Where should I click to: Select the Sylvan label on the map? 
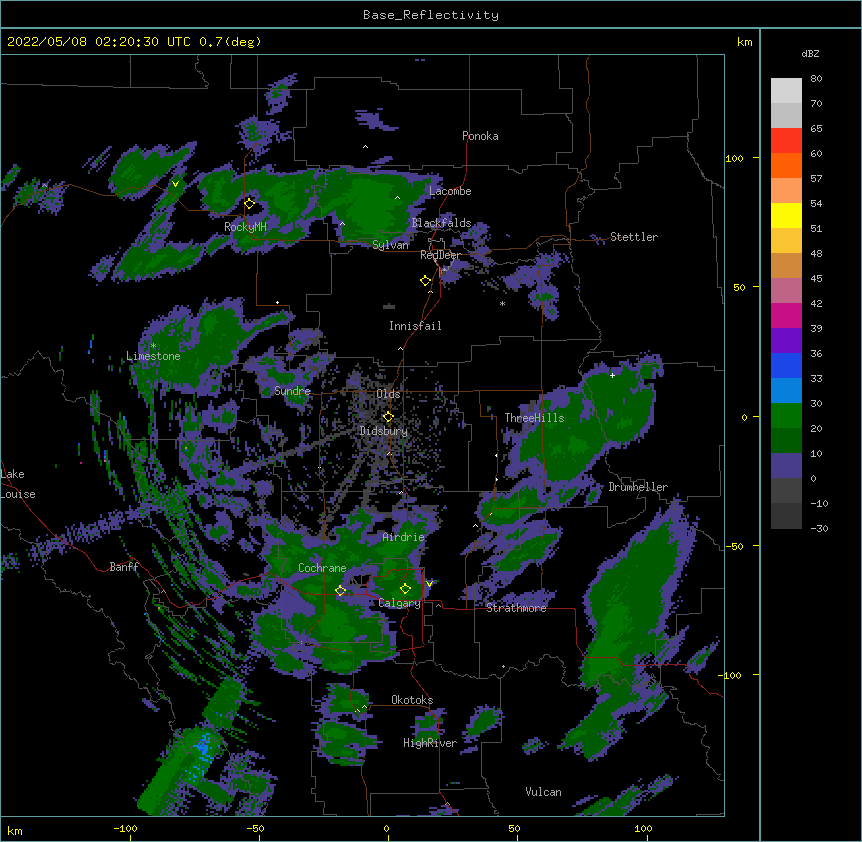coord(390,245)
